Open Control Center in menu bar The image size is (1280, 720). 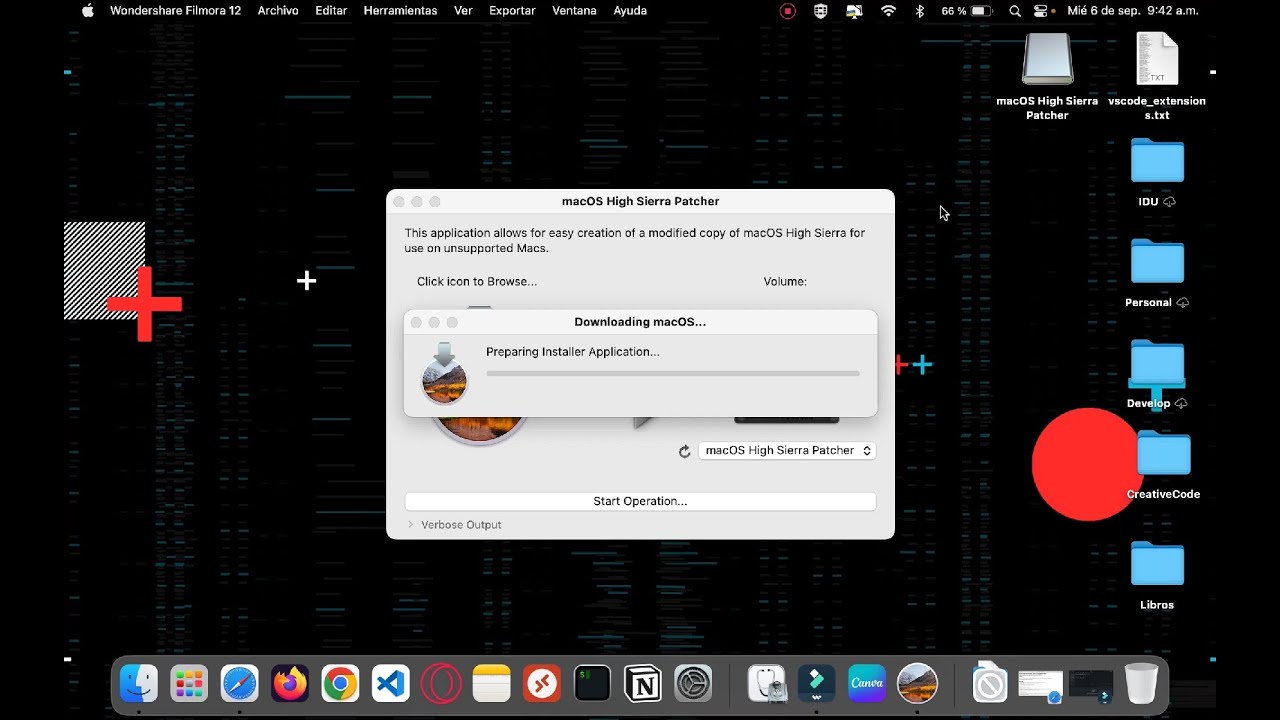[1043, 11]
